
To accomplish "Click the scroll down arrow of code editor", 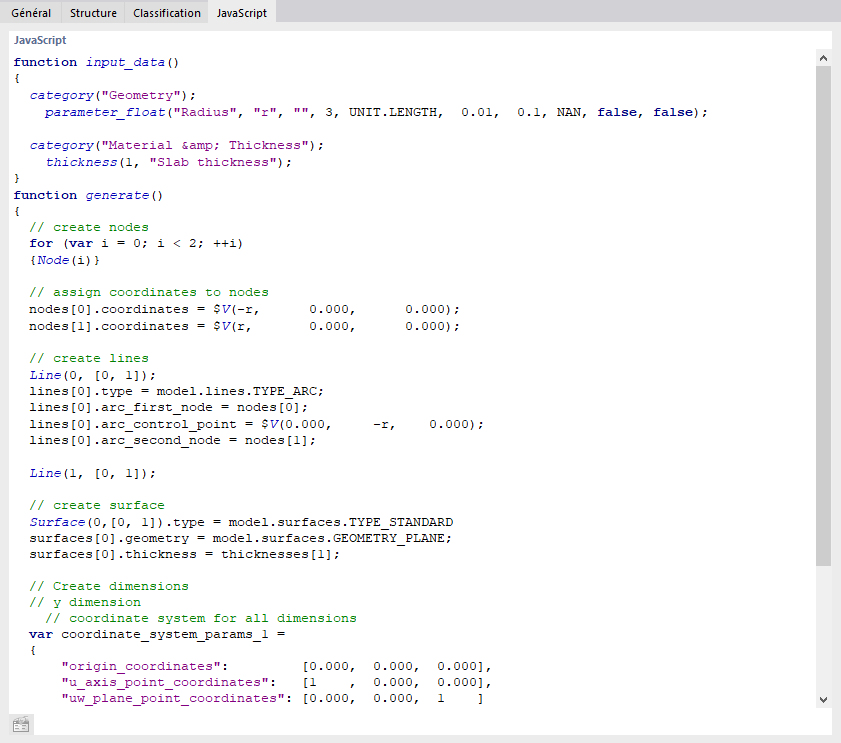I will coord(823,700).
